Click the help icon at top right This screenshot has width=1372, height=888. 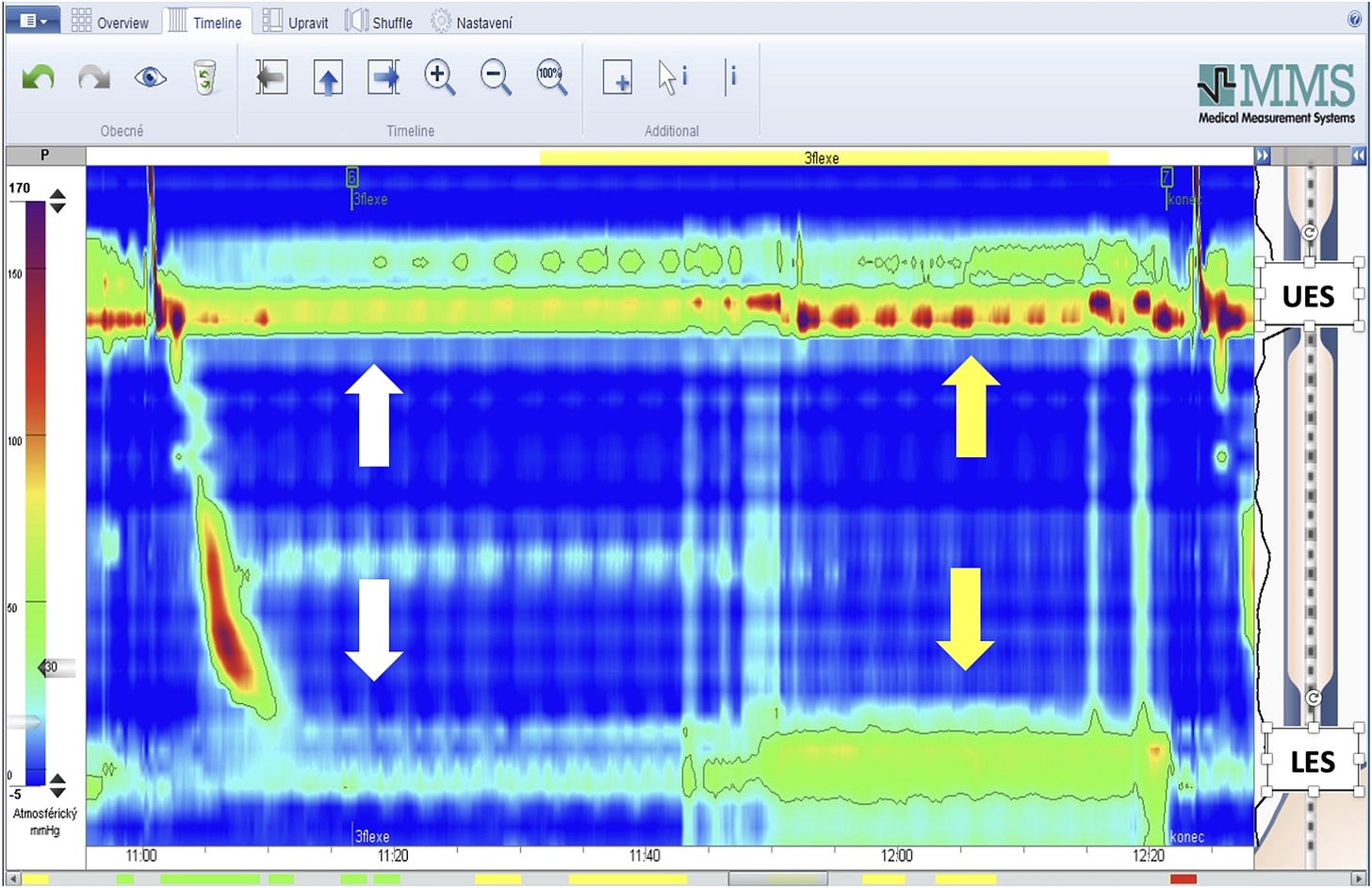[1355, 19]
